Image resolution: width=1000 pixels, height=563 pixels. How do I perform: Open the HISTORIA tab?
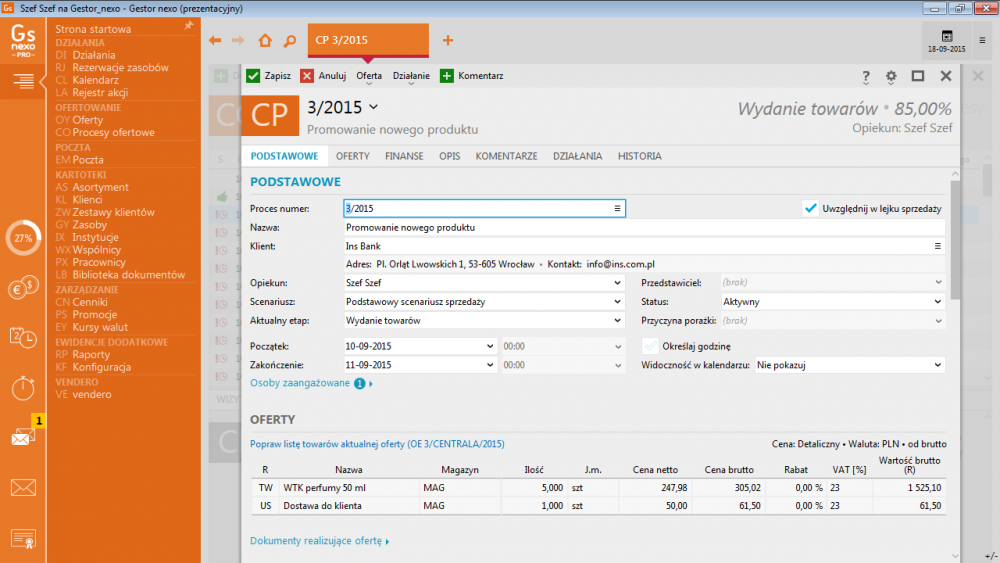coord(639,156)
